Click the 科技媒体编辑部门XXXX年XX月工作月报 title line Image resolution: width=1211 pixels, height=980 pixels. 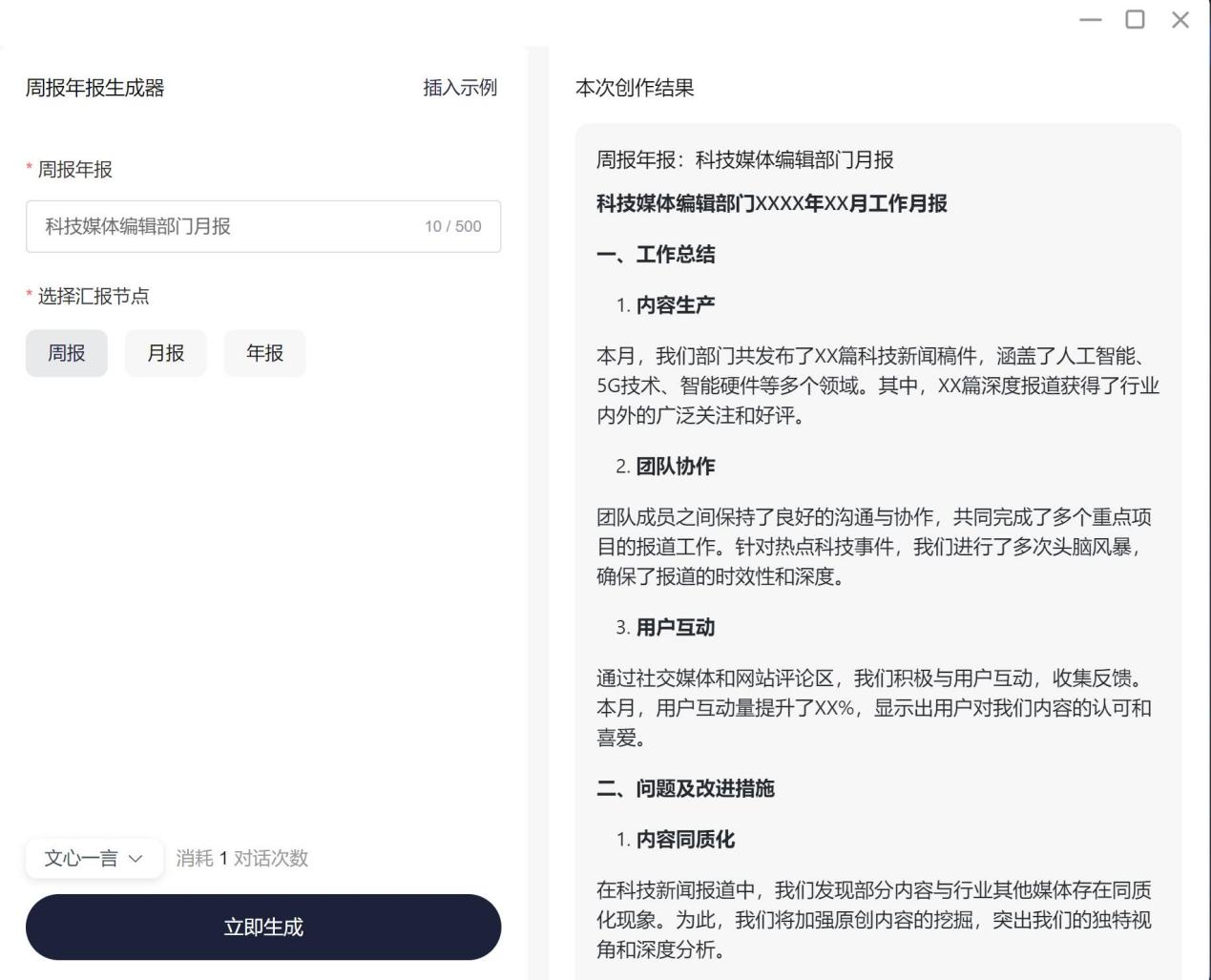coord(772,203)
